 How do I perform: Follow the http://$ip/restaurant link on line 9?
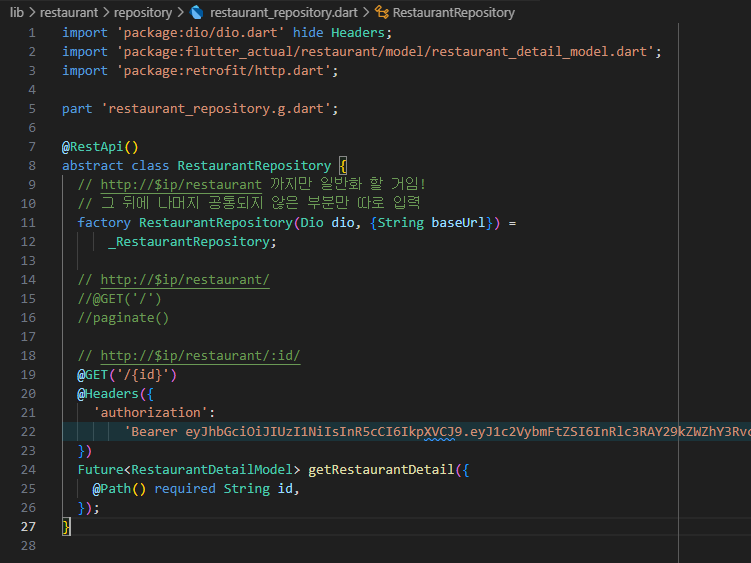[181, 184]
